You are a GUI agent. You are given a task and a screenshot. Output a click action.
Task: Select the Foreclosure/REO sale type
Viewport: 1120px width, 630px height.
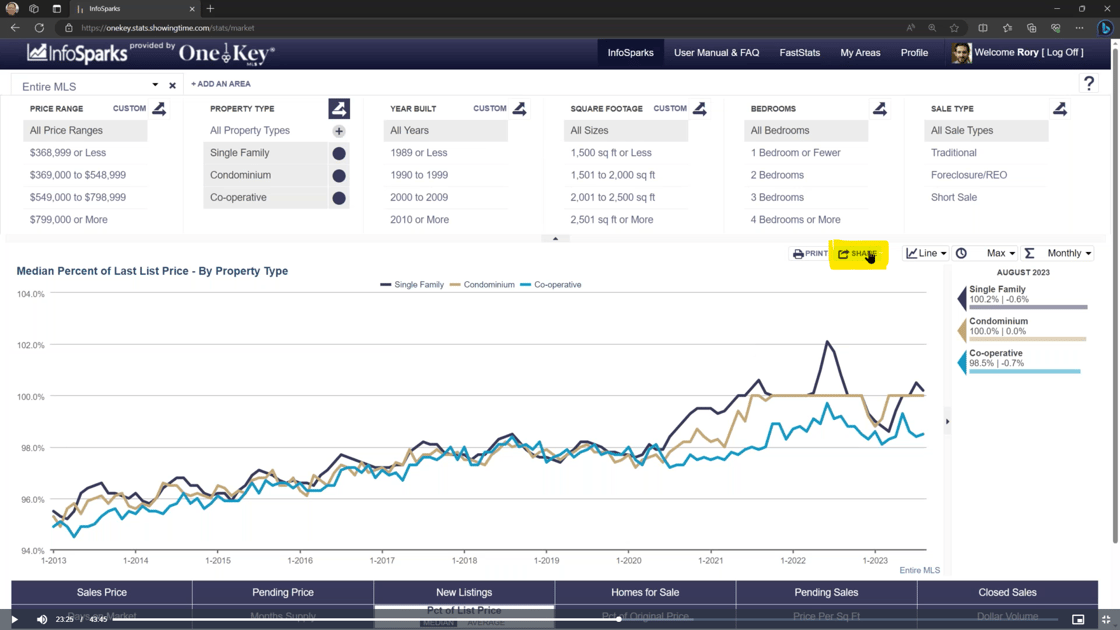(969, 175)
